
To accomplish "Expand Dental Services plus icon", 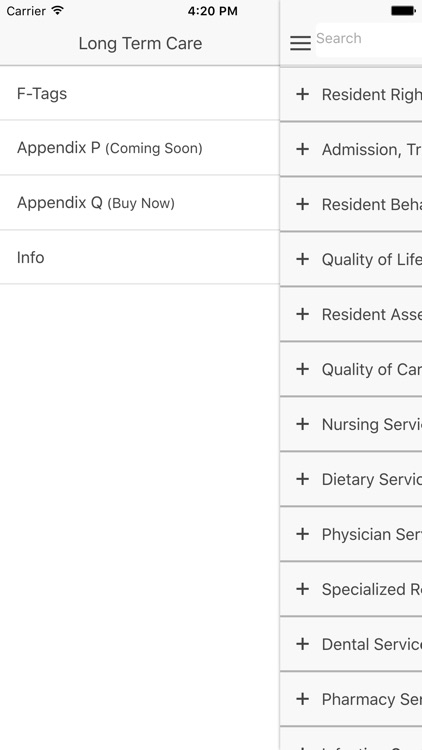I will pyautogui.click(x=302, y=644).
